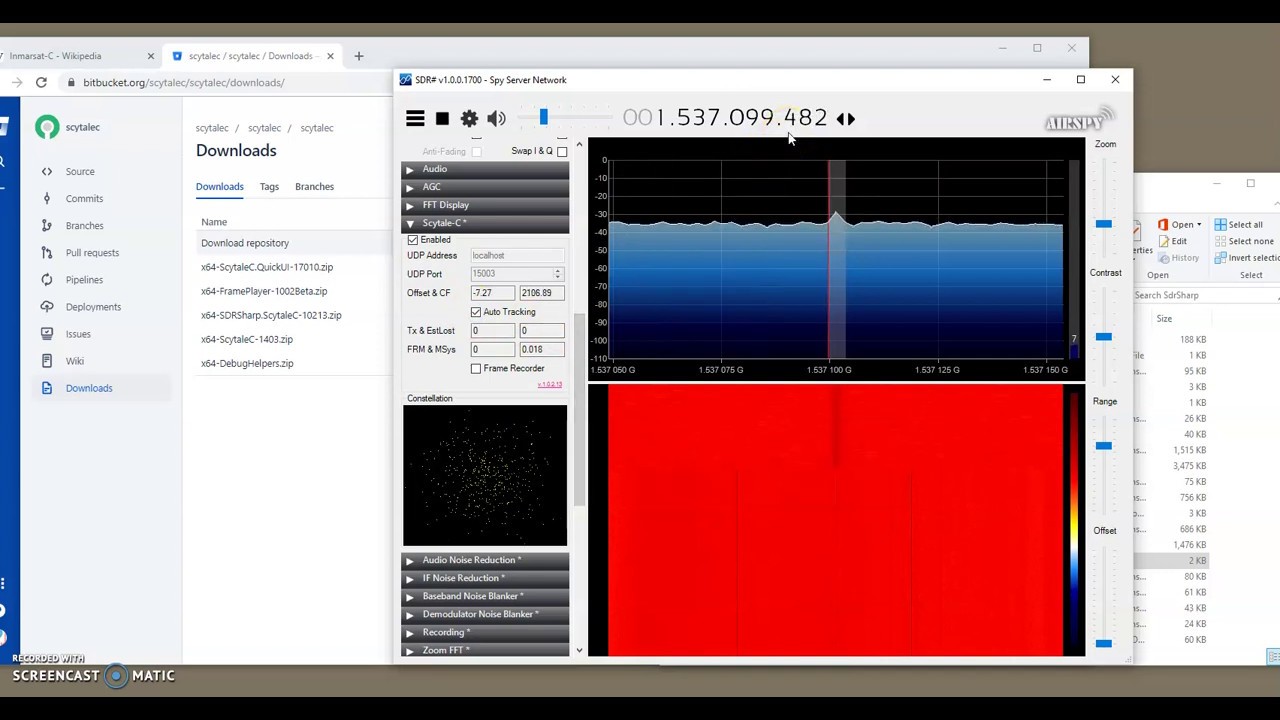Disable the Scytale-C Enabled checkbox
Viewport: 1280px width, 720px height.
coord(413,240)
